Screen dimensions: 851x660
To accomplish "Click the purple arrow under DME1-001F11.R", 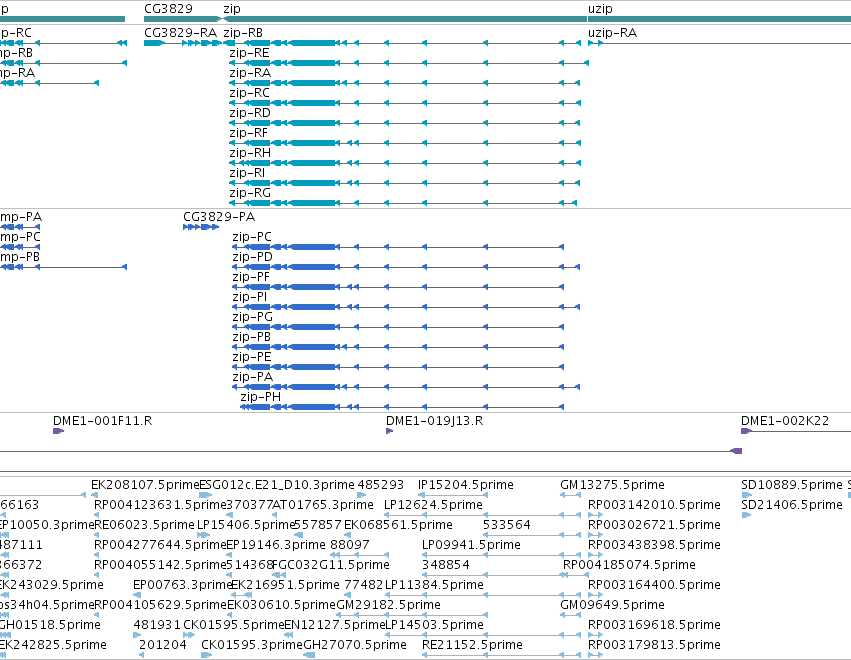I will pos(58,431).
